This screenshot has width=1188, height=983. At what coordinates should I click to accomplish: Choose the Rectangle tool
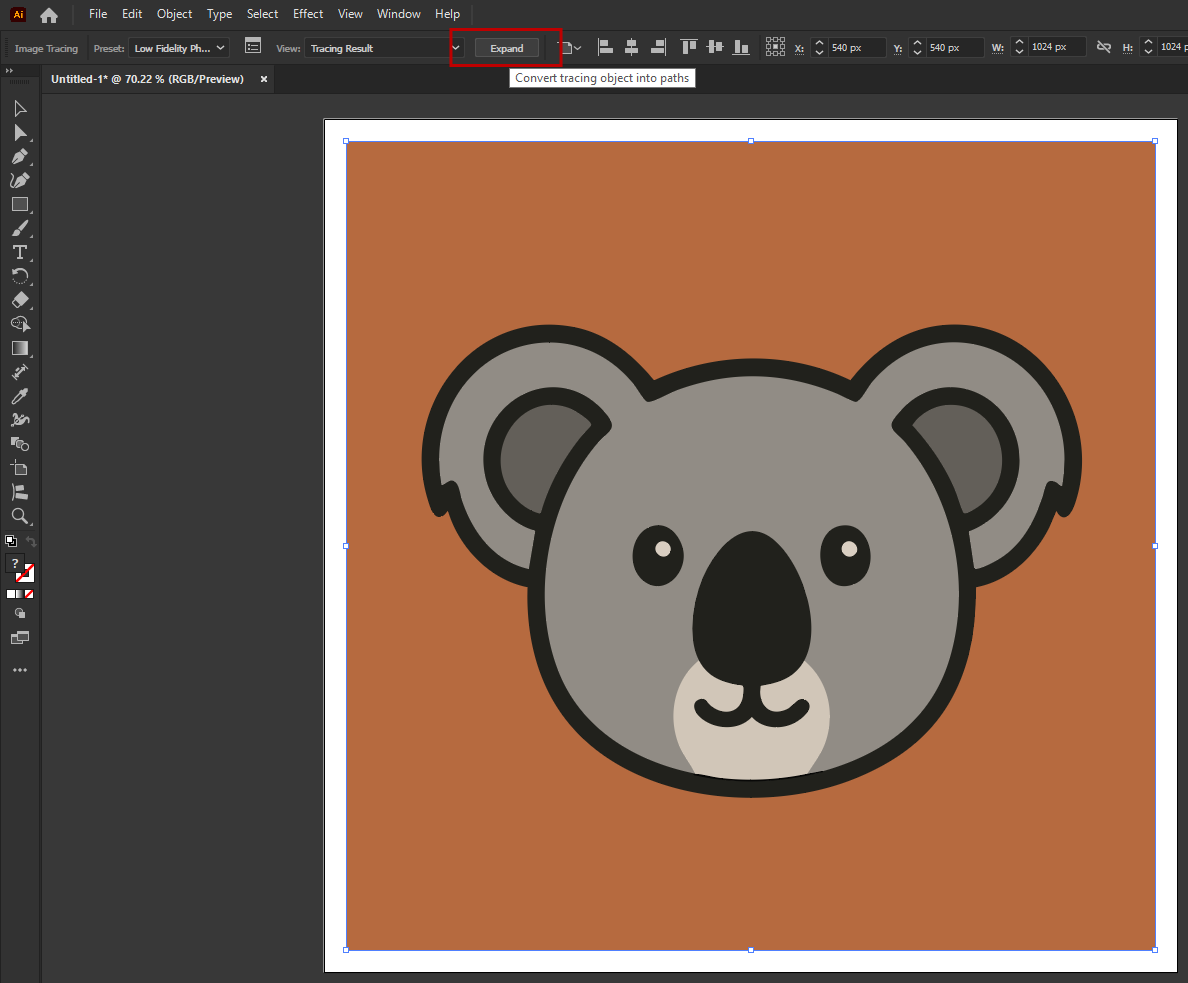(19, 205)
